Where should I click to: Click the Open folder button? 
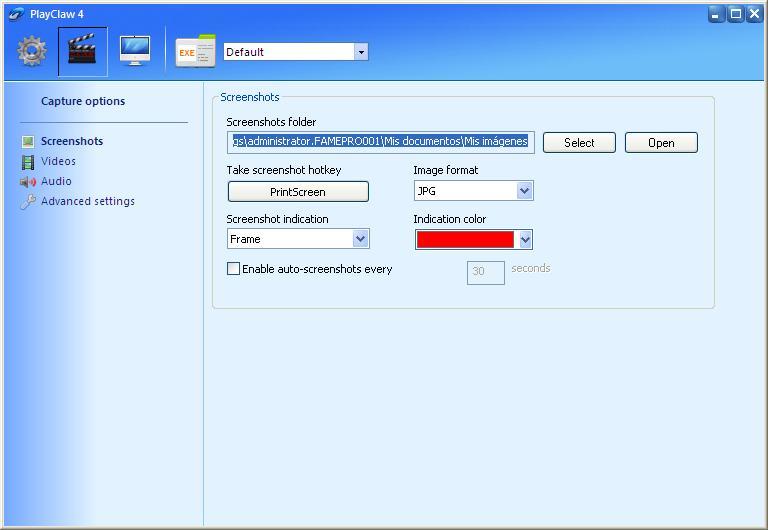(x=661, y=143)
